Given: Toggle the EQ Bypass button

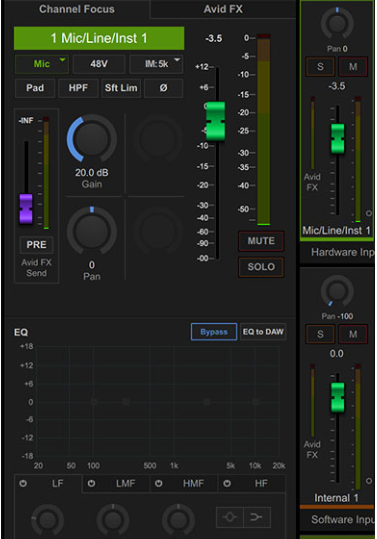Looking at the screenshot, I should (214, 332).
